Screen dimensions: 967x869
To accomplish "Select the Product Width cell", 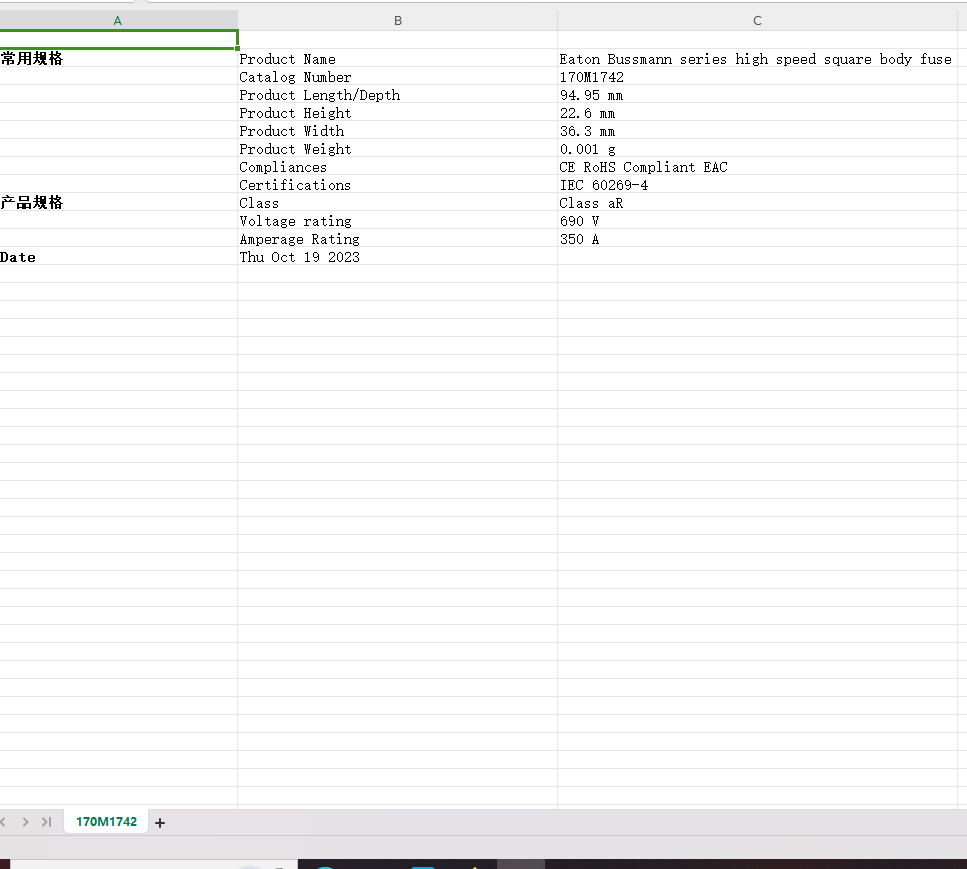I will pos(398,130).
